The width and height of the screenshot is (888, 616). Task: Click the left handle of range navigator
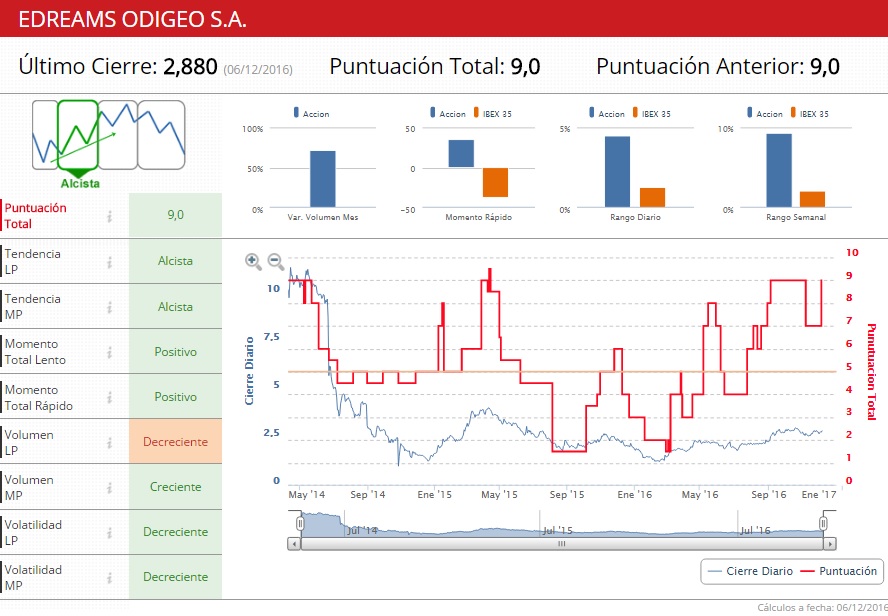coord(299,523)
